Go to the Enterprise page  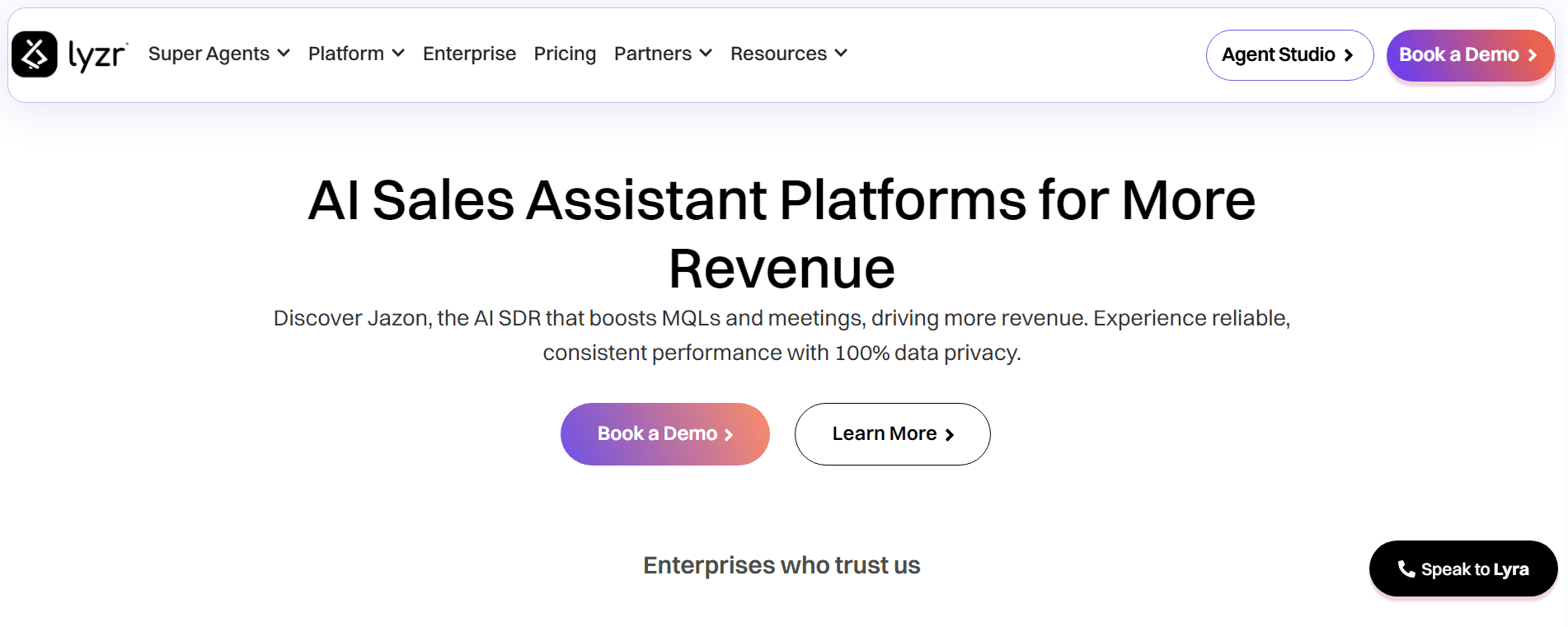(x=469, y=54)
